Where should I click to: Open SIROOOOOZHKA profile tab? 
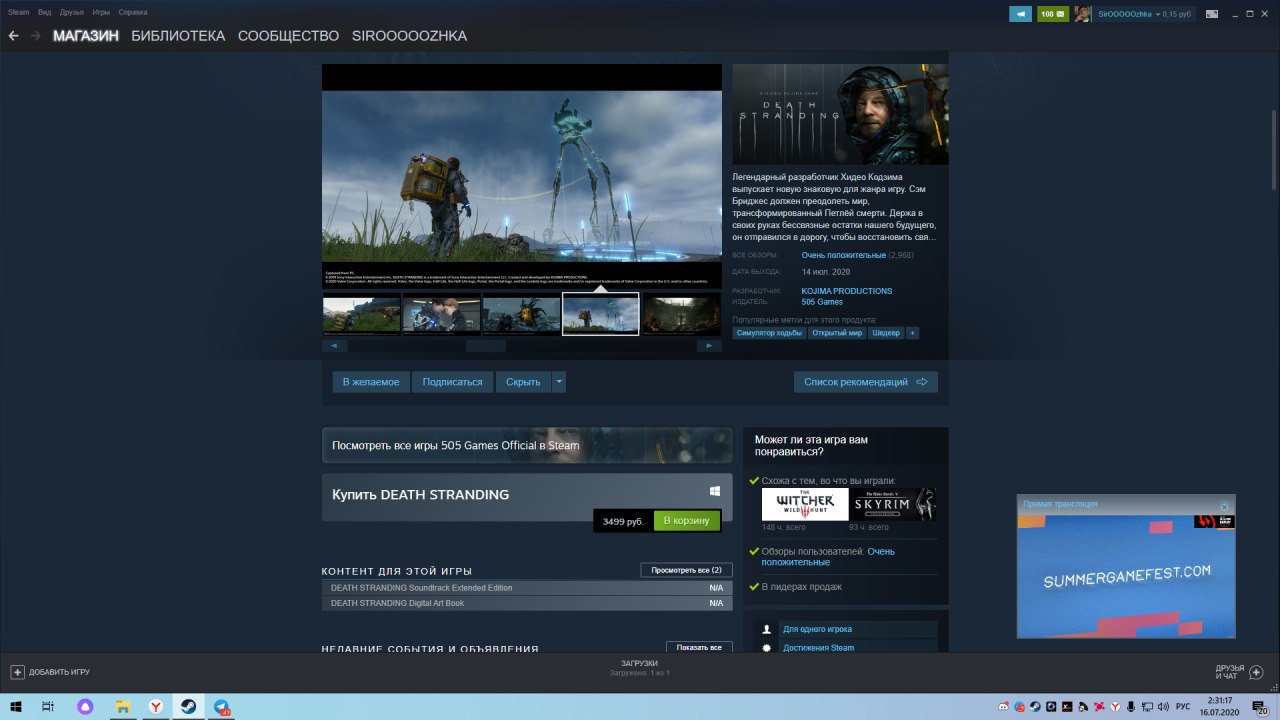tap(409, 36)
